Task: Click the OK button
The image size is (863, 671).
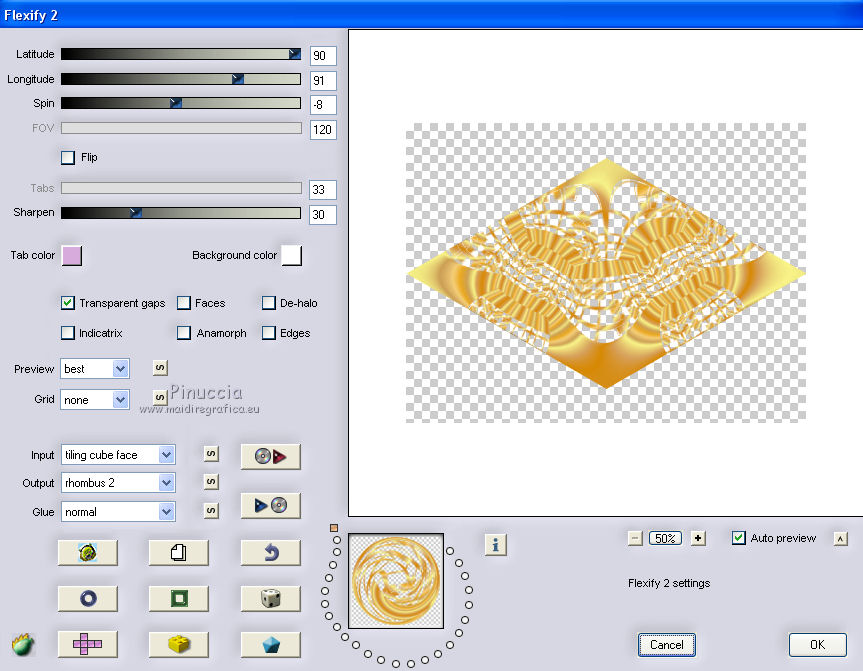Action: click(x=817, y=645)
